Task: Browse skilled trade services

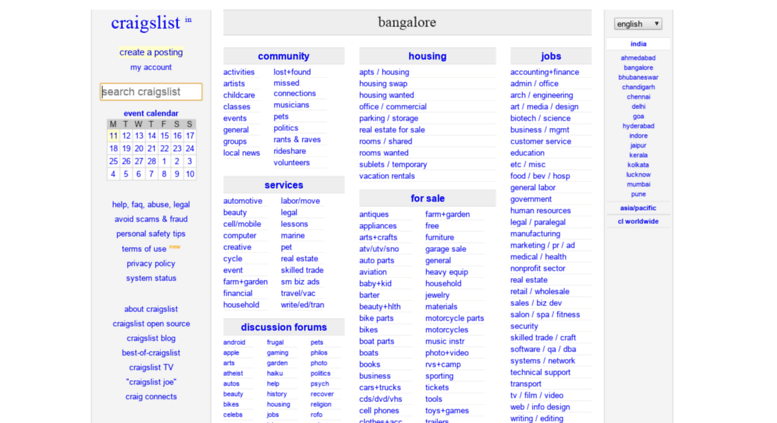Action: [x=302, y=270]
